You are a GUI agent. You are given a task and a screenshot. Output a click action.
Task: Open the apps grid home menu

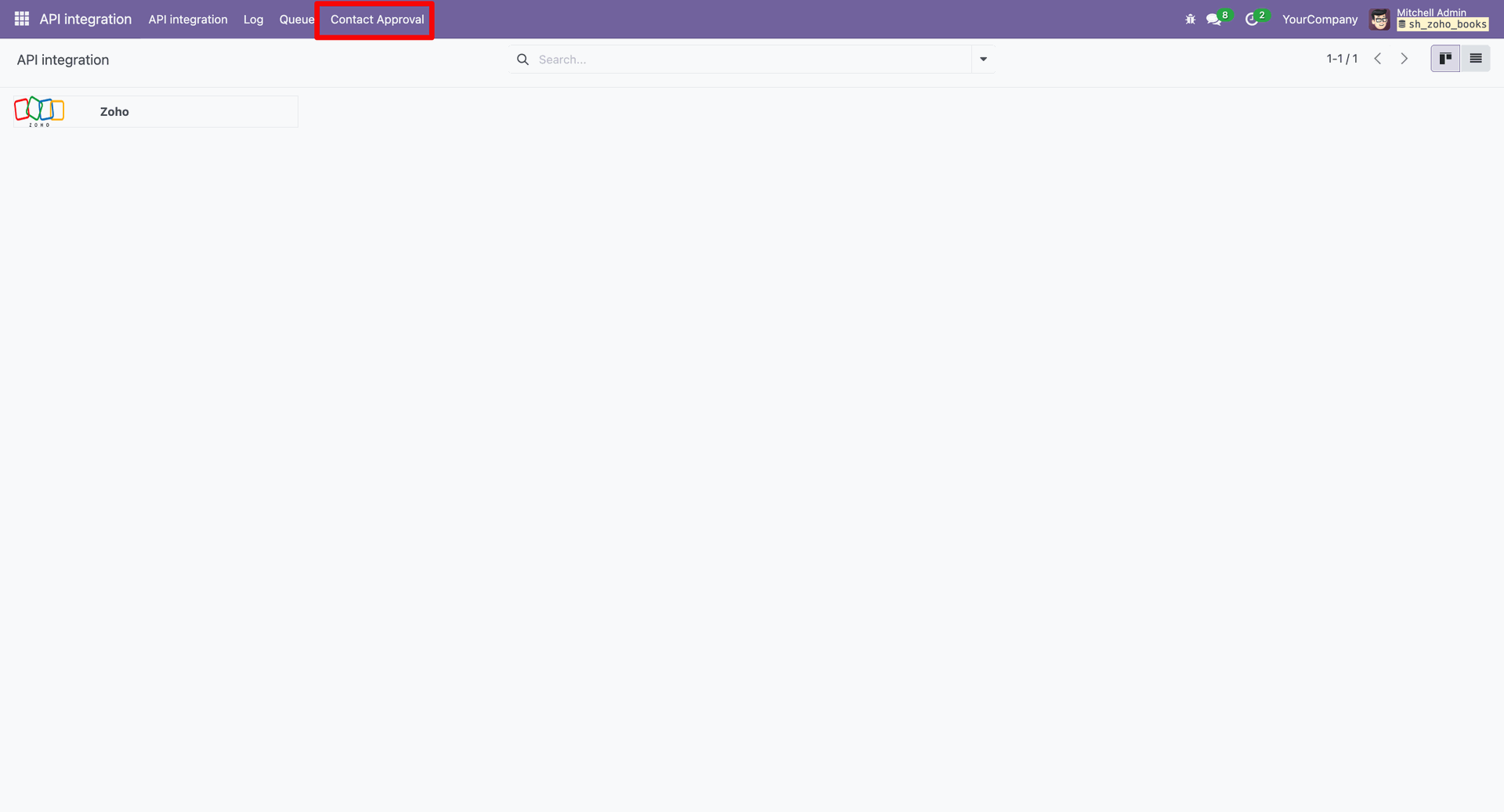click(x=22, y=19)
